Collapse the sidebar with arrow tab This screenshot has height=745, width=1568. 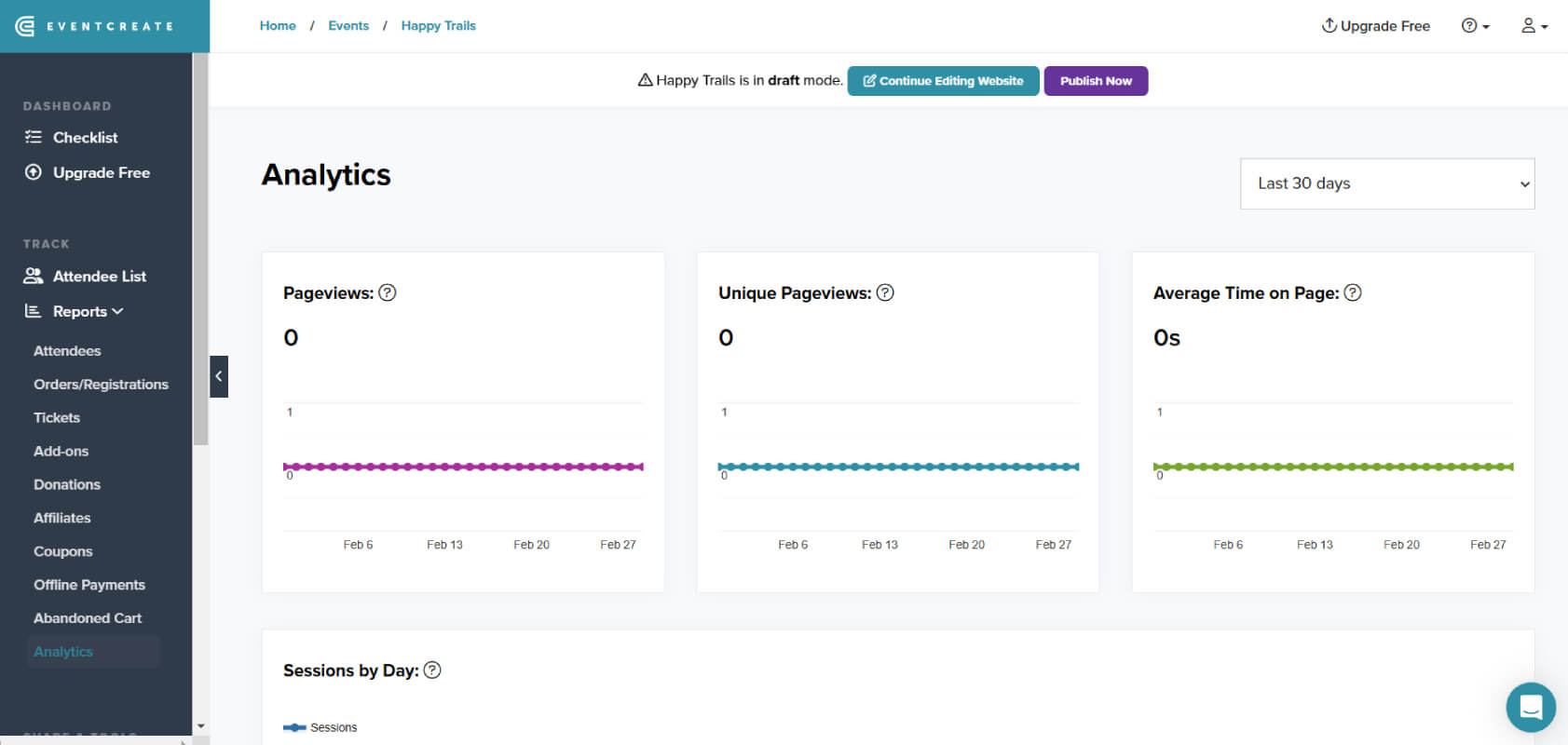click(x=219, y=376)
